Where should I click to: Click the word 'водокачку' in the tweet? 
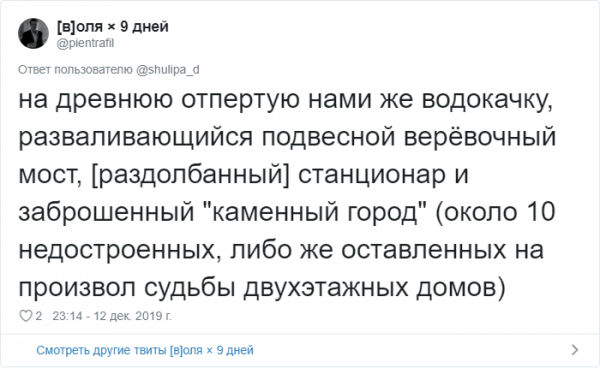click(487, 100)
